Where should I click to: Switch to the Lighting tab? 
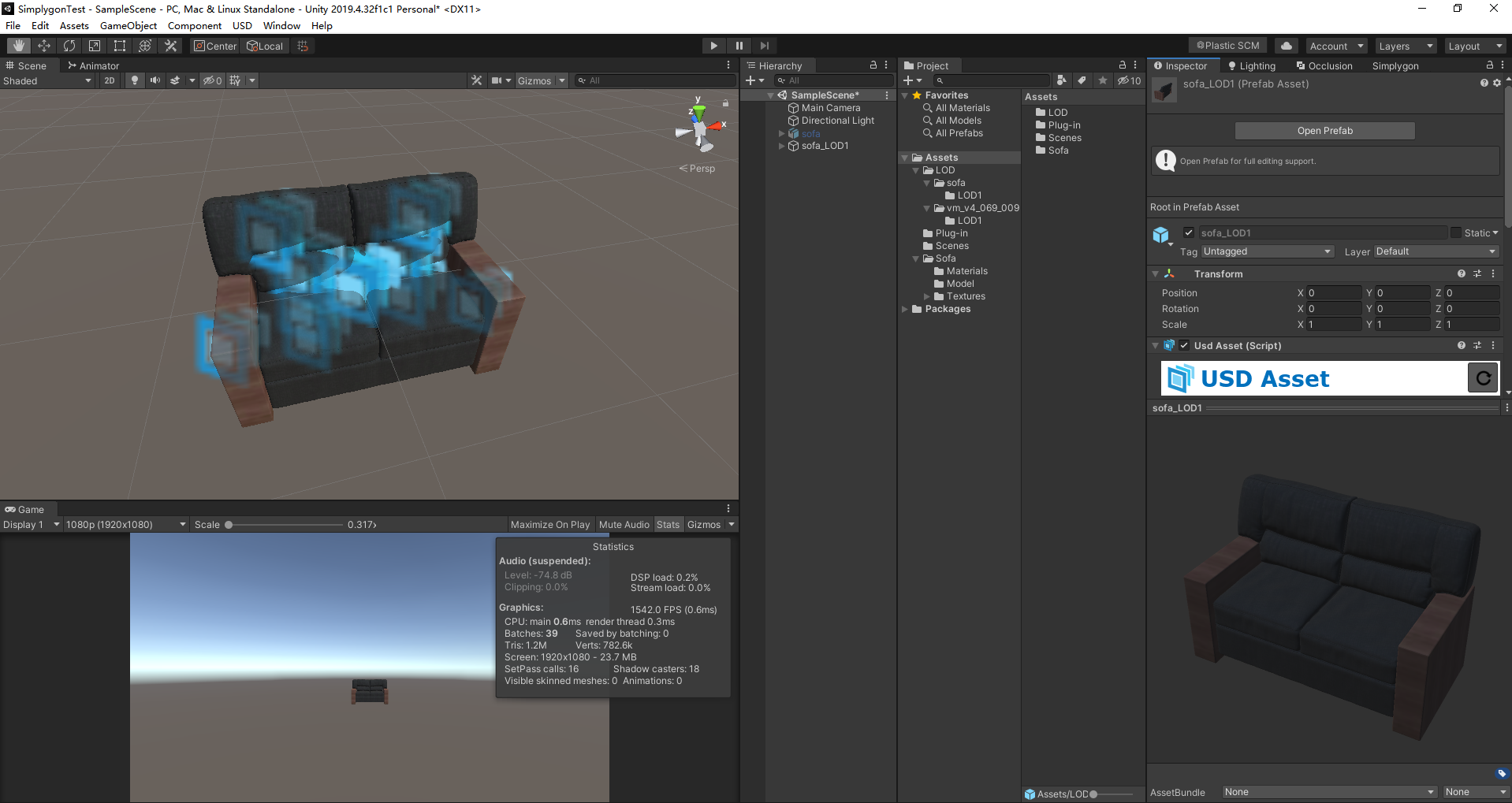[x=1251, y=65]
